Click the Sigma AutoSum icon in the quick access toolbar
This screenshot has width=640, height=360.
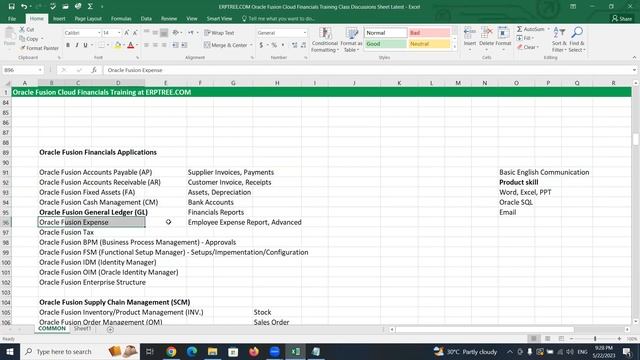tap(90, 7)
